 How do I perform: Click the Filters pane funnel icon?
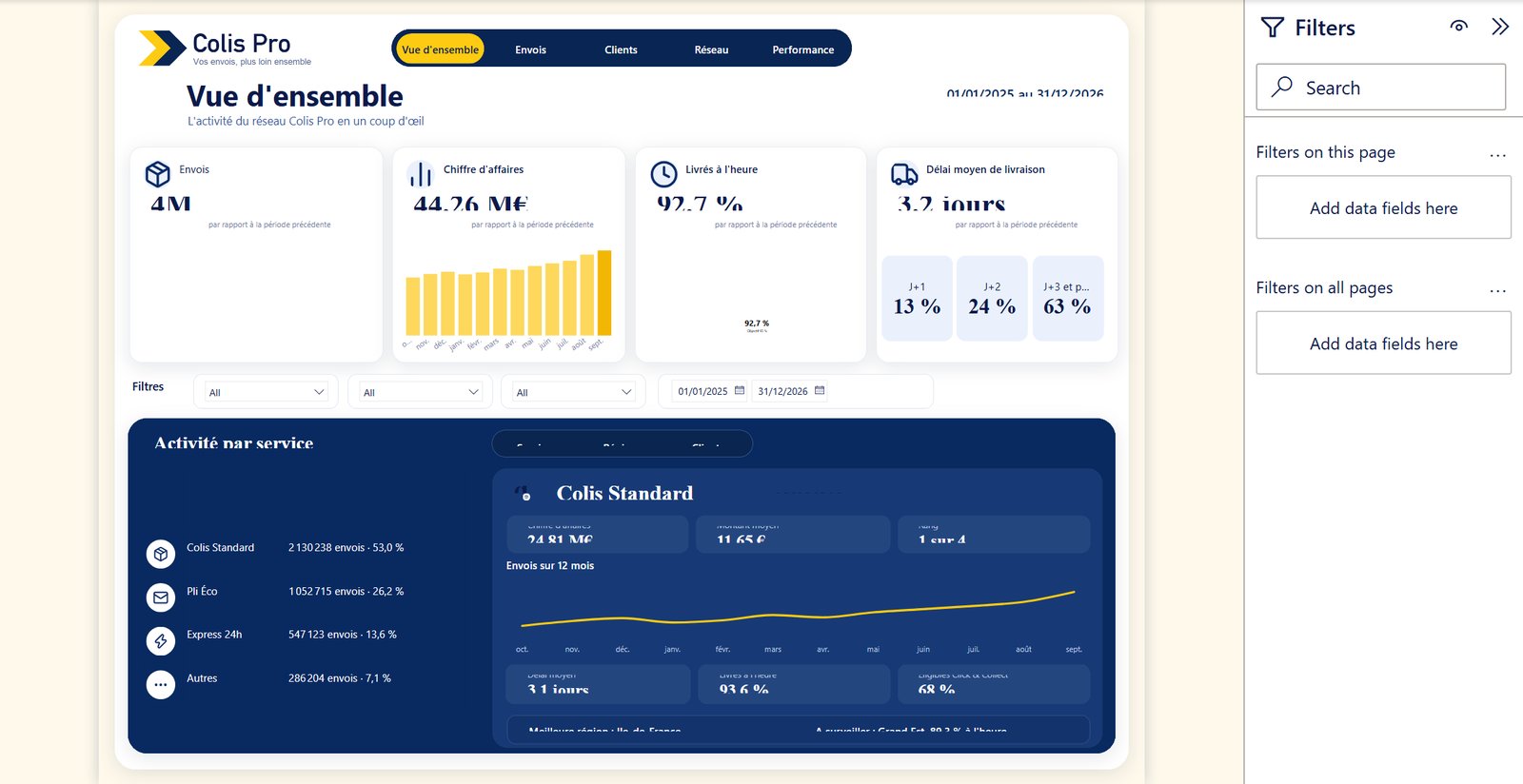click(1273, 28)
